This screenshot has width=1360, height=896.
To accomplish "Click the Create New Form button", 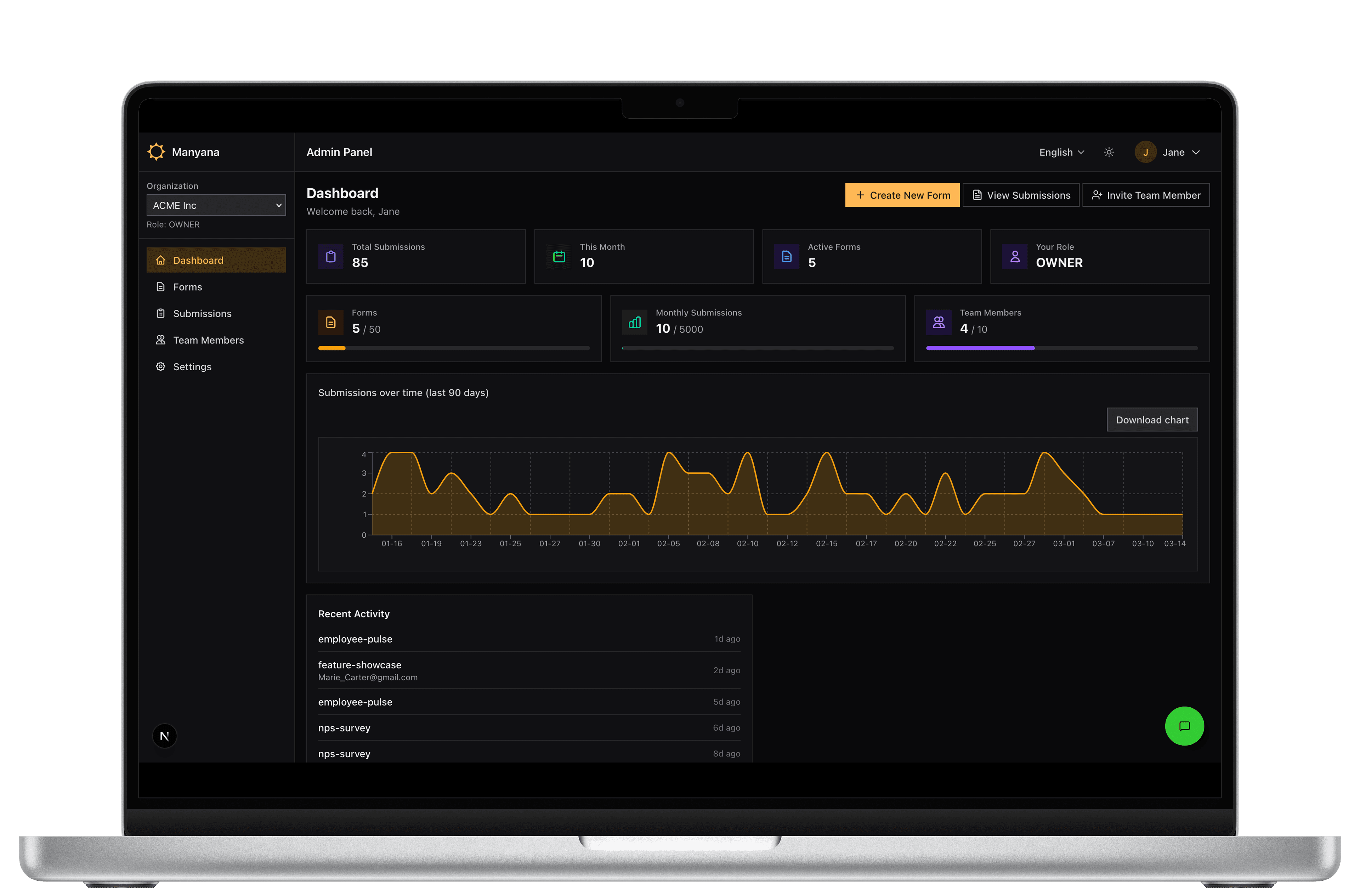I will coord(902,195).
